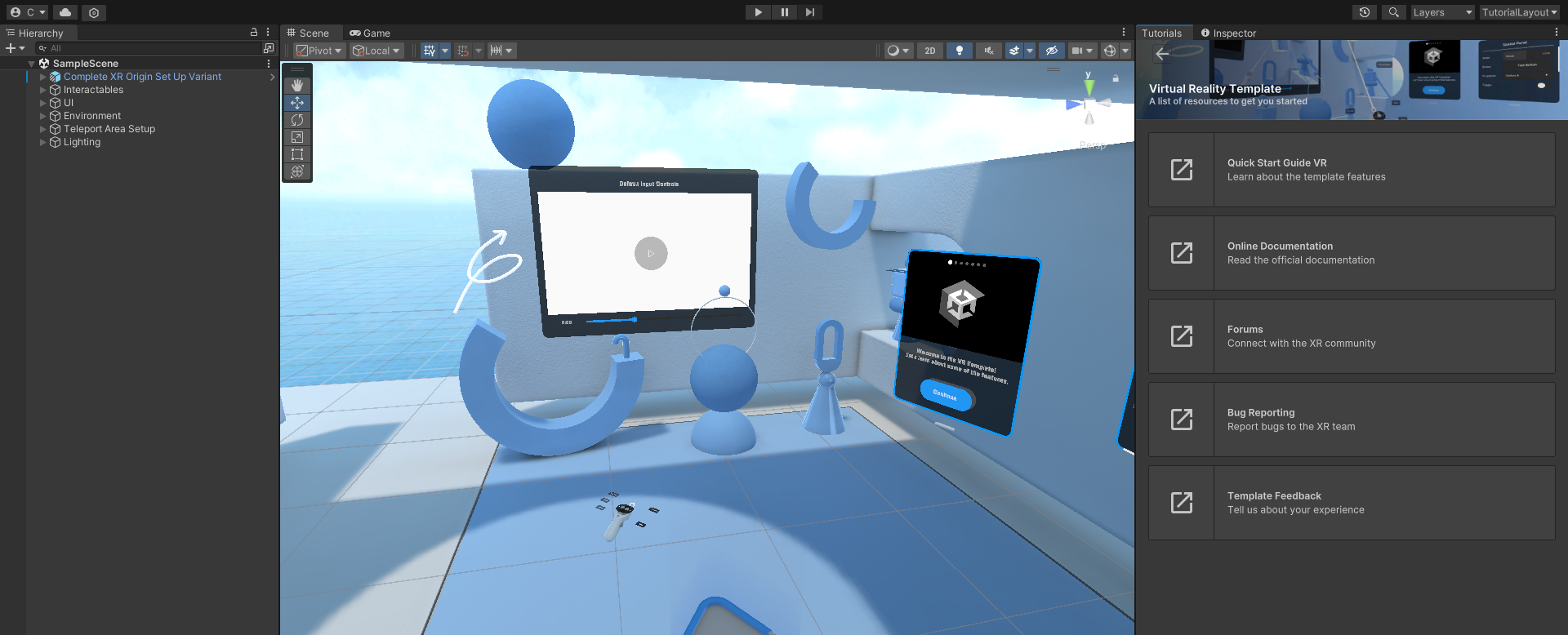Toggle increment snap in Scene toolbar
This screenshot has height=635, width=1568.
[463, 51]
